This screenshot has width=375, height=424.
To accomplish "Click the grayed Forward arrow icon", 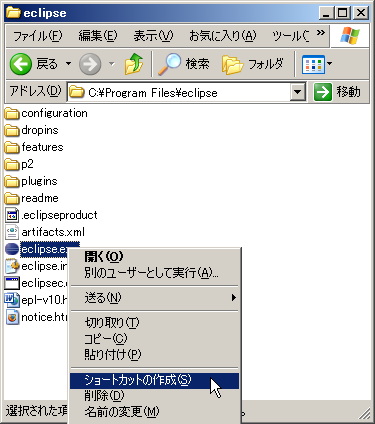I will point(90,64).
